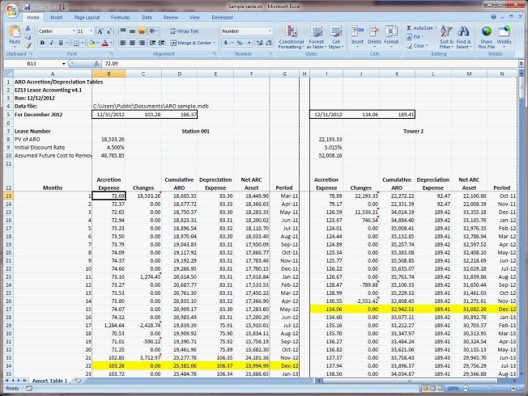Switch to the Page Layout tab
The height and width of the screenshot is (396, 528).
[87, 18]
